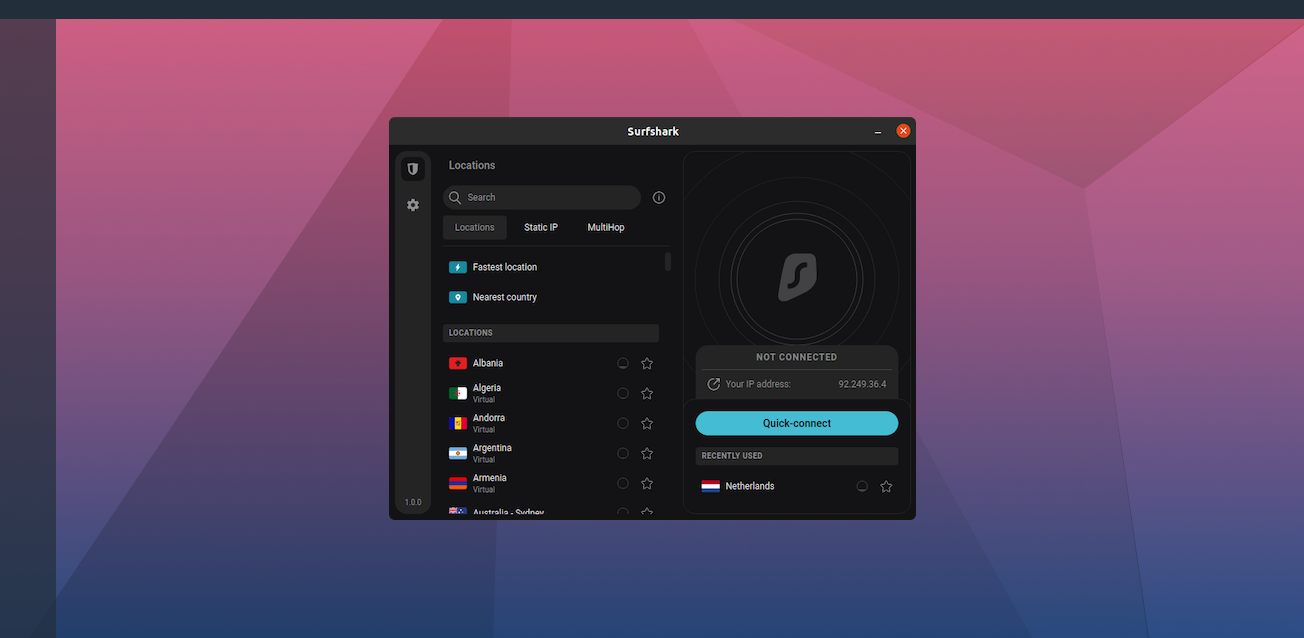Open Settings via the gear icon
1304x638 pixels.
(x=412, y=205)
